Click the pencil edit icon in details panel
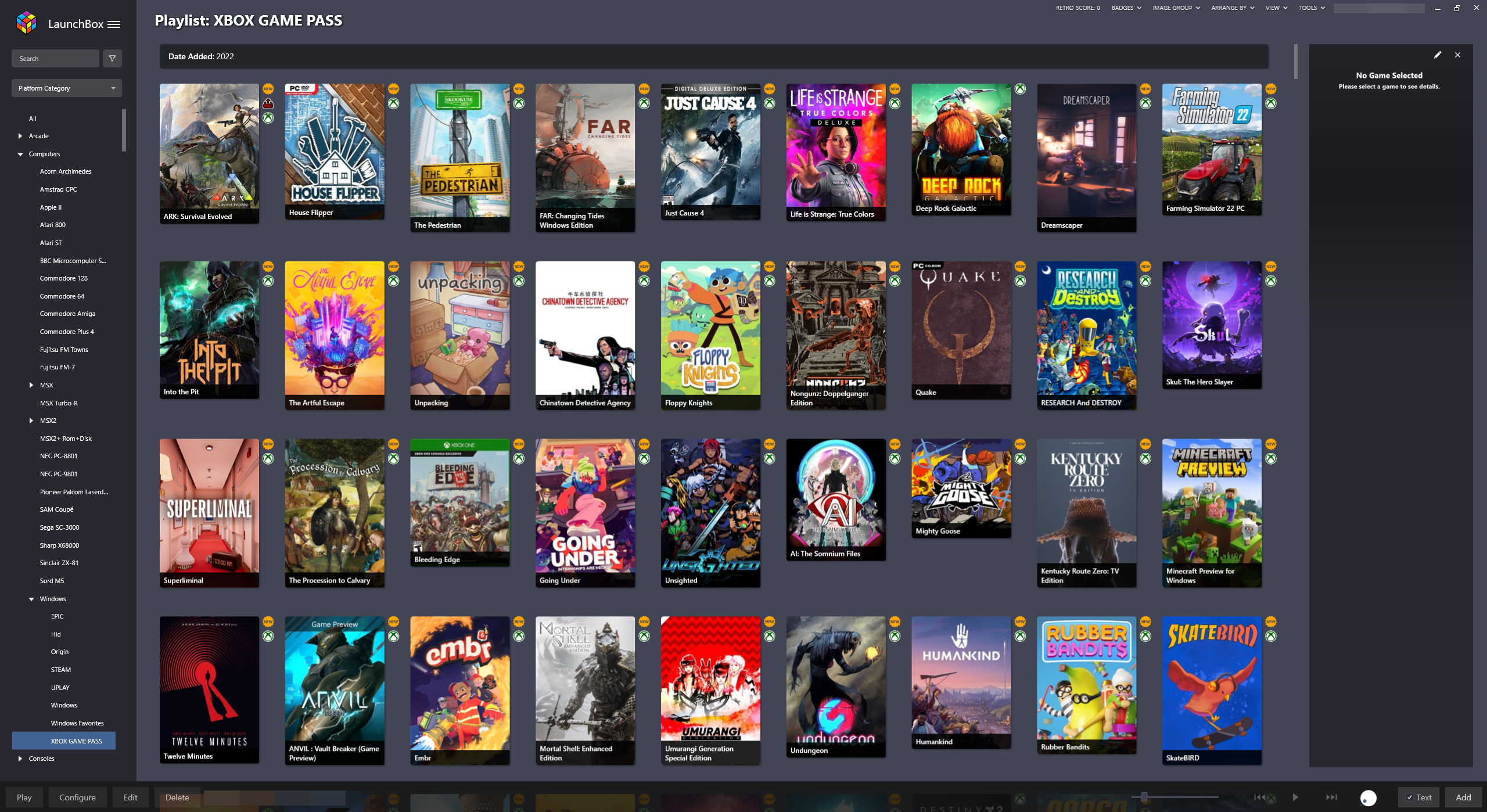1487x812 pixels. click(1438, 55)
